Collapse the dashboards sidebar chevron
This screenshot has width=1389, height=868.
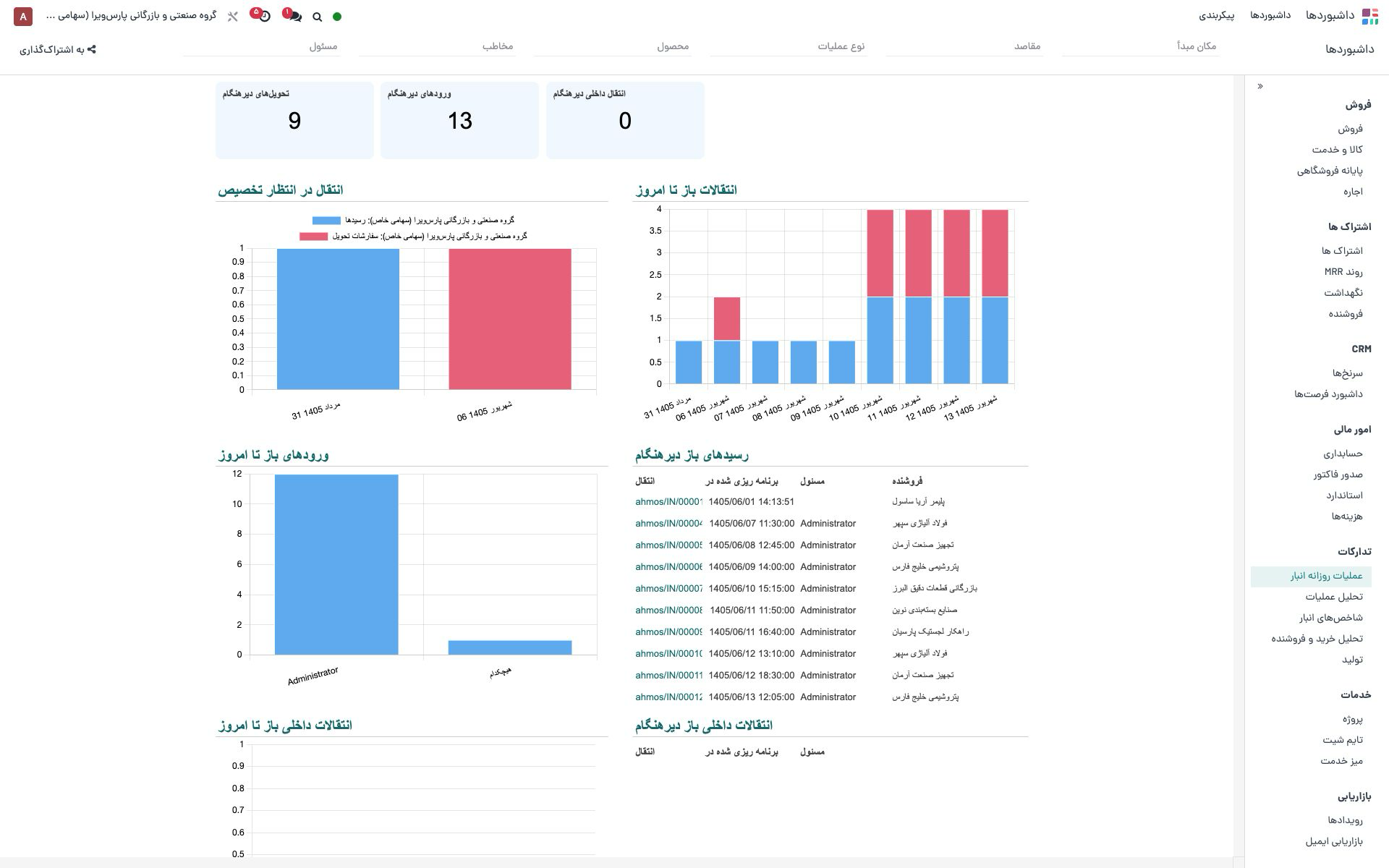pyautogui.click(x=1260, y=86)
